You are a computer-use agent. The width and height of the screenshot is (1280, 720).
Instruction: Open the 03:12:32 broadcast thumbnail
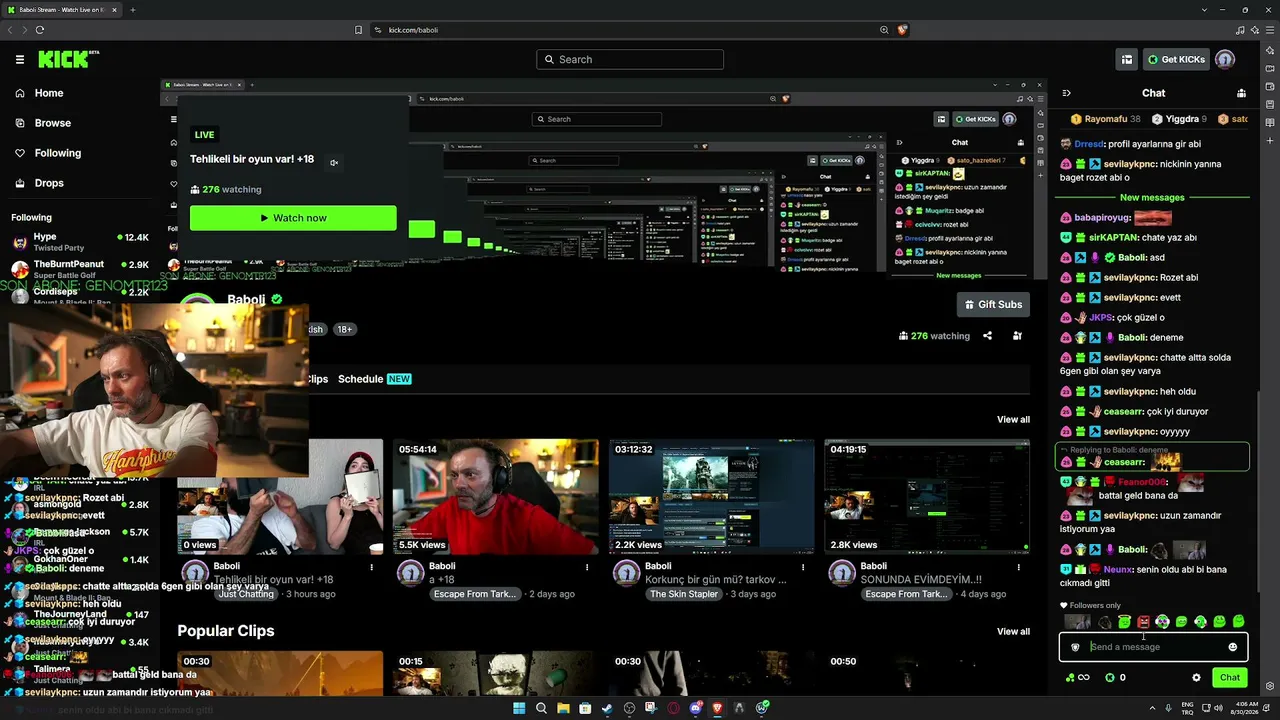click(x=711, y=496)
